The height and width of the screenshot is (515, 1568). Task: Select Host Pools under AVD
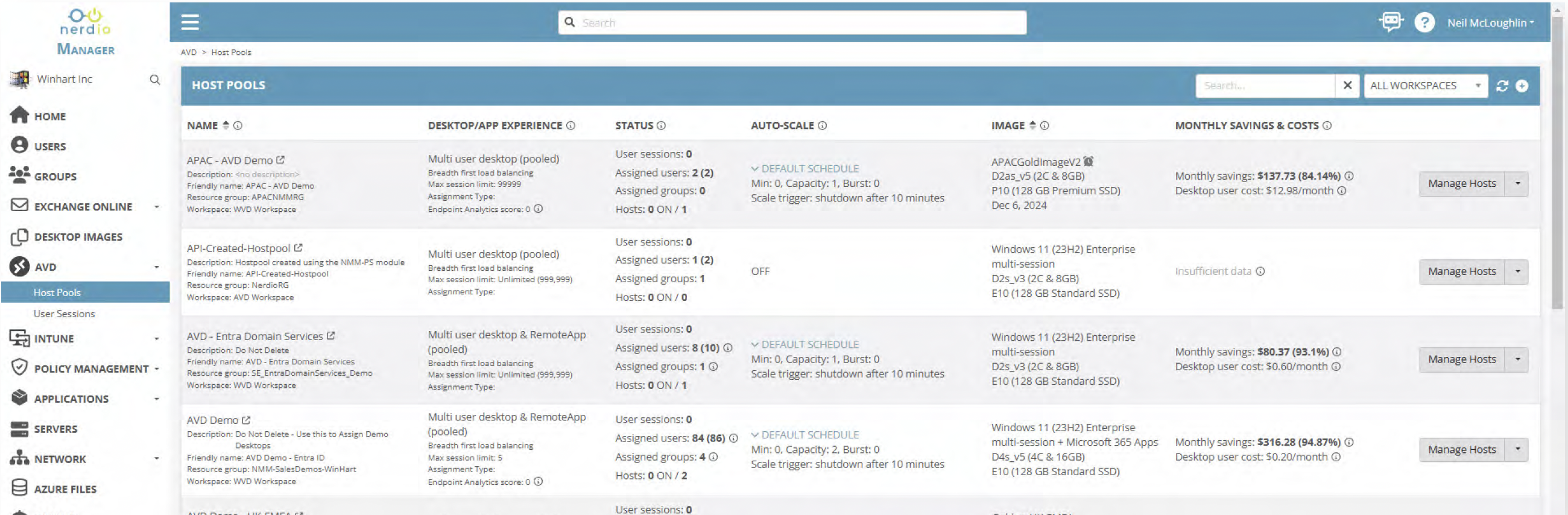click(x=85, y=292)
